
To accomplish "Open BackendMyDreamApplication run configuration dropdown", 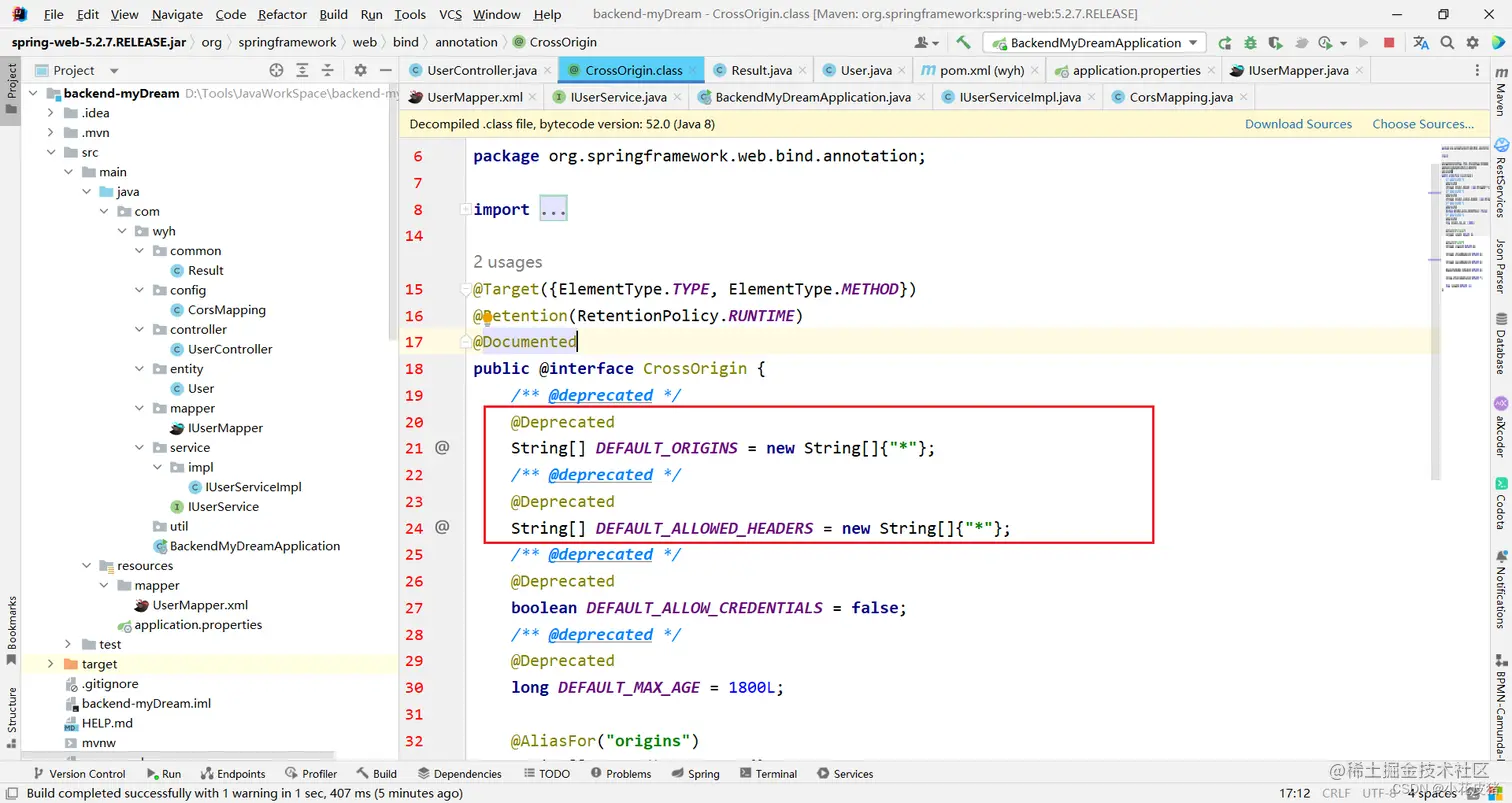I will (1095, 43).
